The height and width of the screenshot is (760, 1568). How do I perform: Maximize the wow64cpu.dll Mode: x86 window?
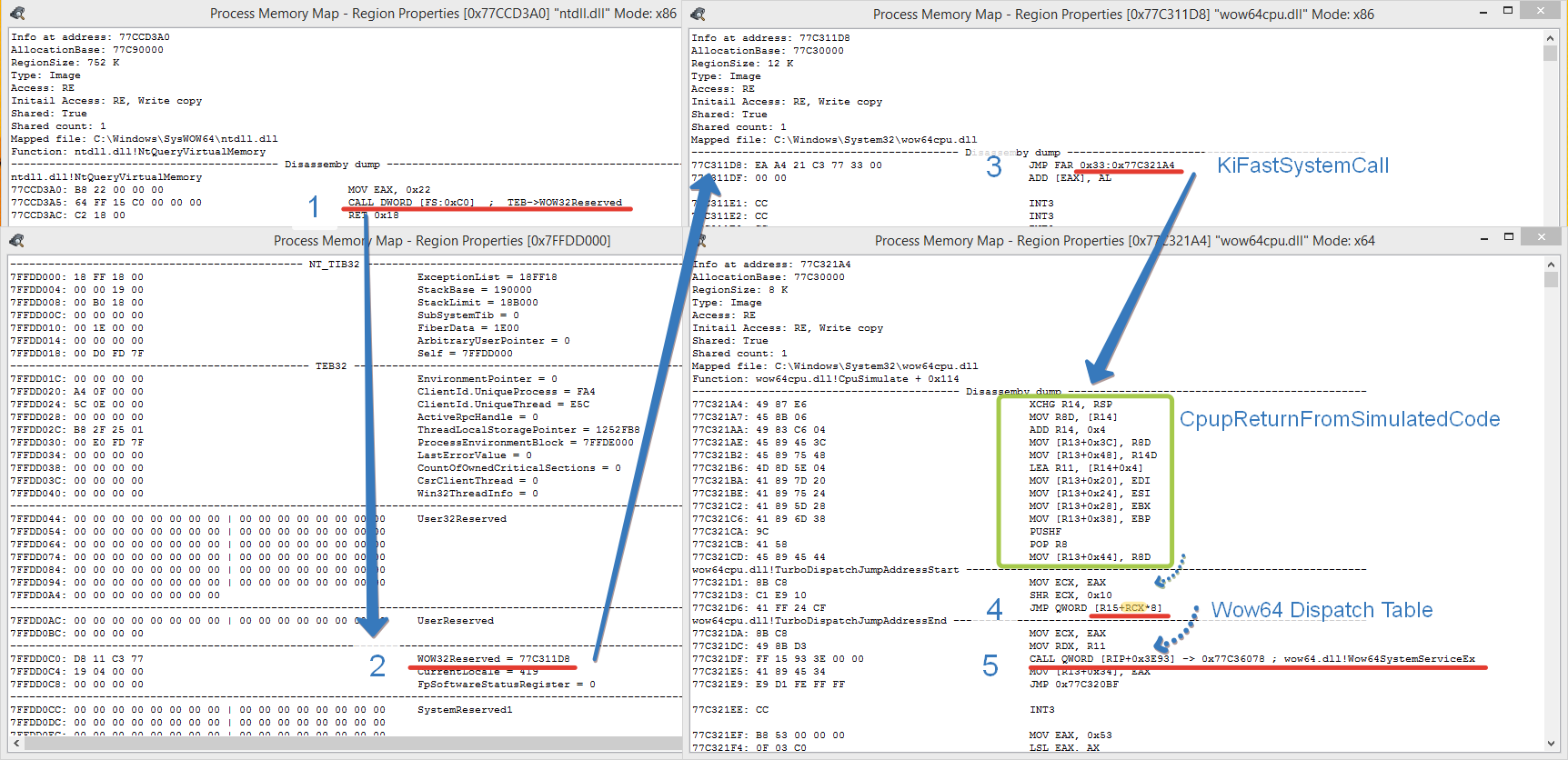tap(1507, 11)
